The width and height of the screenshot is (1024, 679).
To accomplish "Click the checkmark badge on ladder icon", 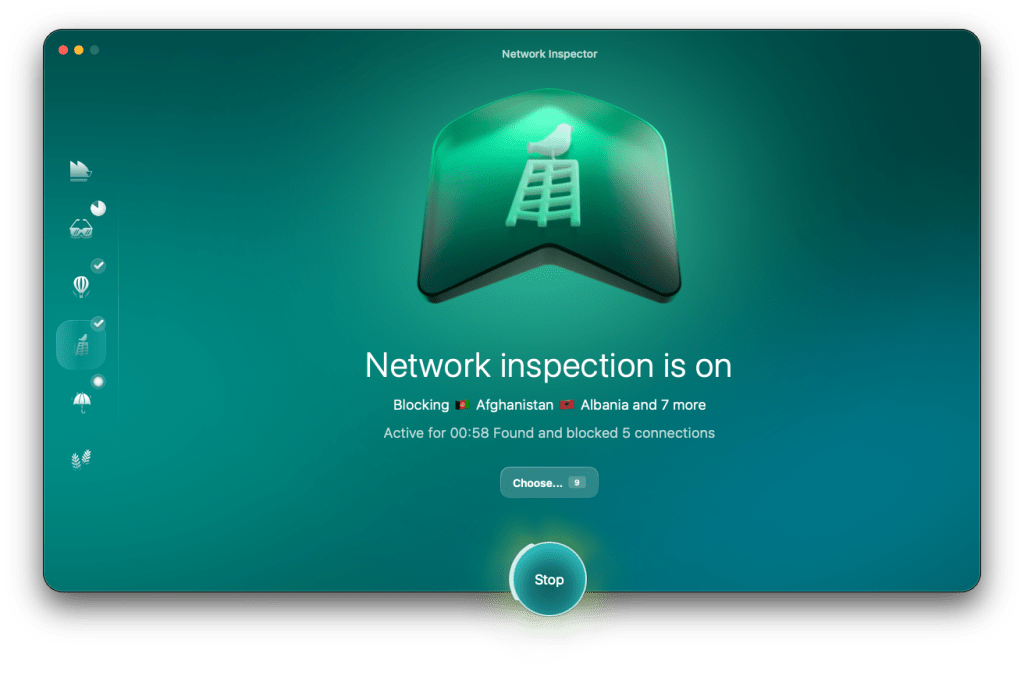I will (98, 324).
